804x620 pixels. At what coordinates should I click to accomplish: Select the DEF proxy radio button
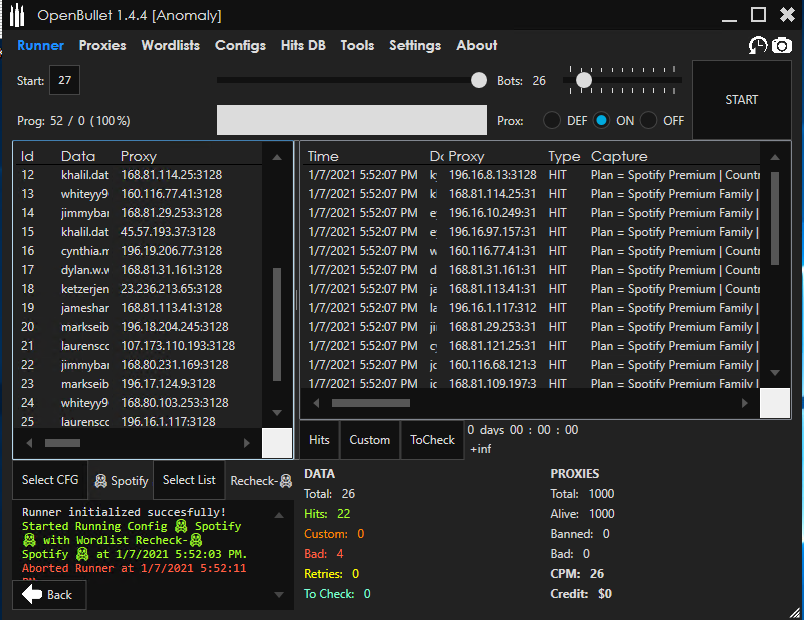(552, 119)
